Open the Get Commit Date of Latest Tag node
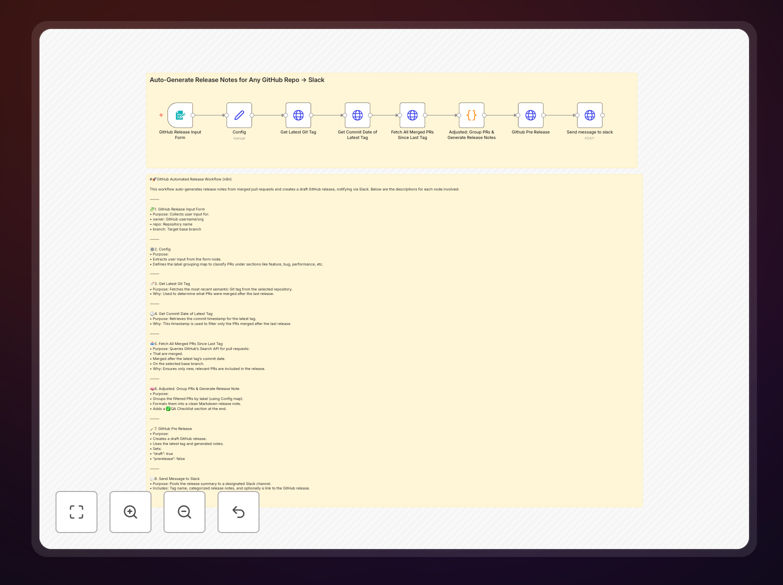The width and height of the screenshot is (783, 585). 358,115
